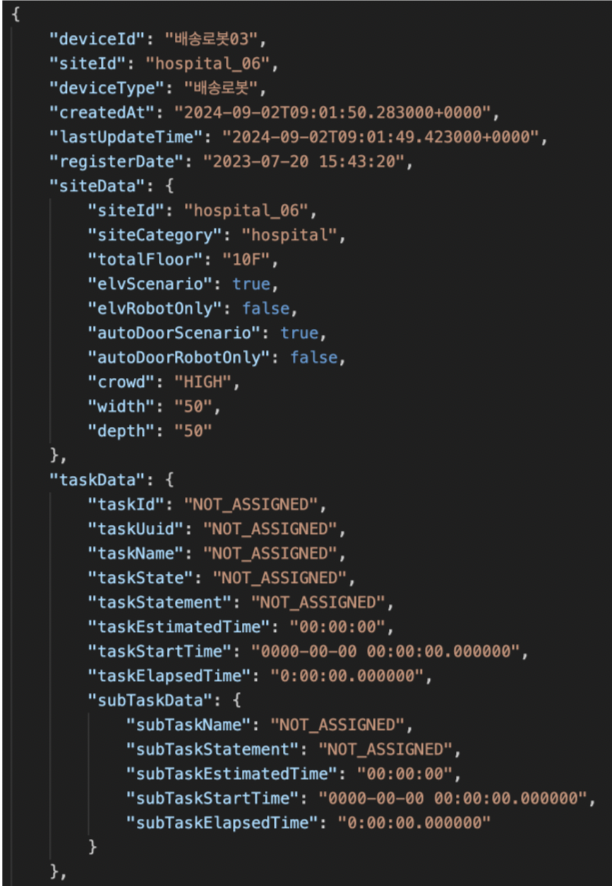Collapse the "taskData" object brace
Viewport: 612px width, 886px height.
170,480
